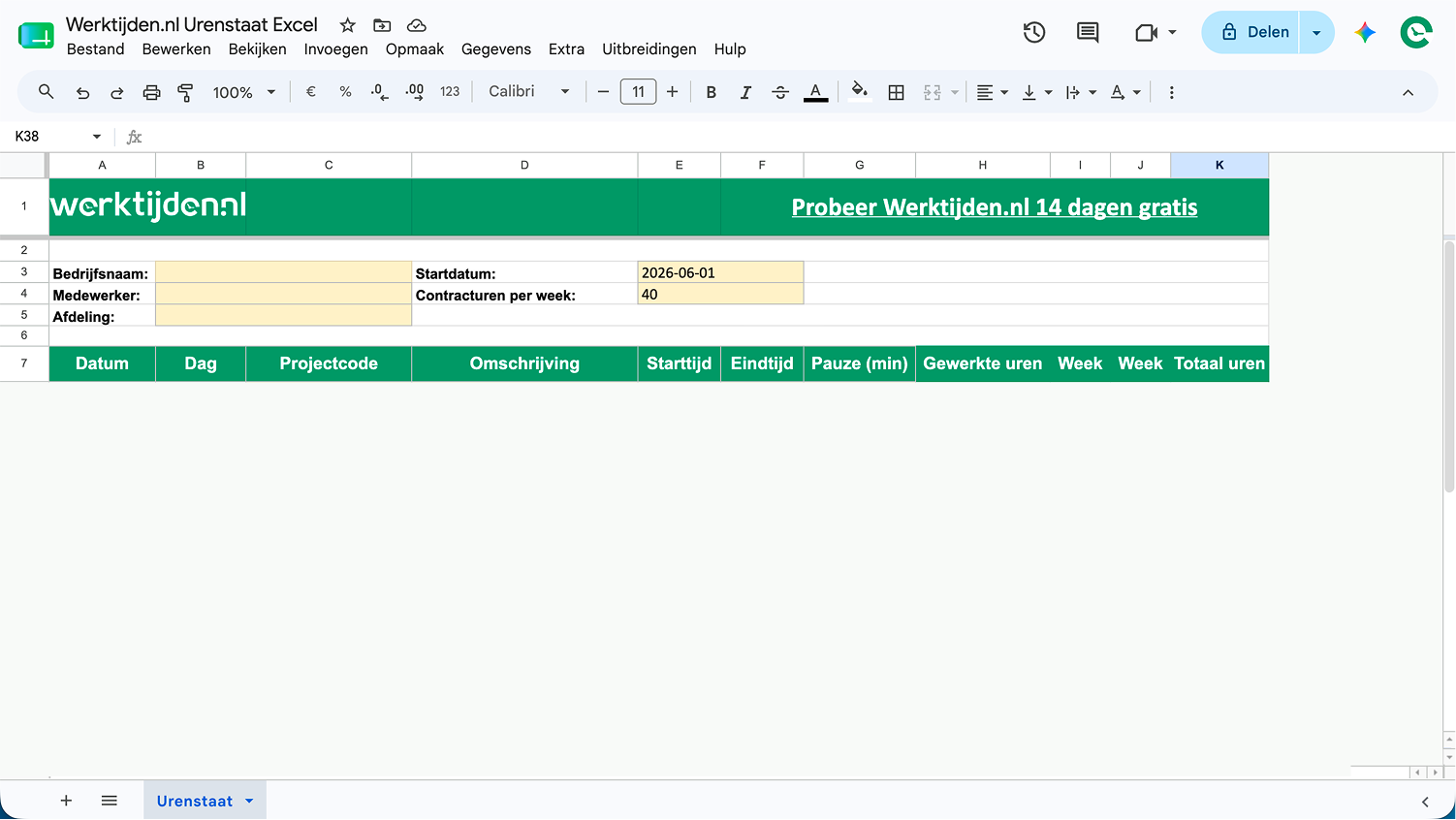Open the Gegevens menu
Viewport: 1456px width, 820px height.
coord(496,49)
